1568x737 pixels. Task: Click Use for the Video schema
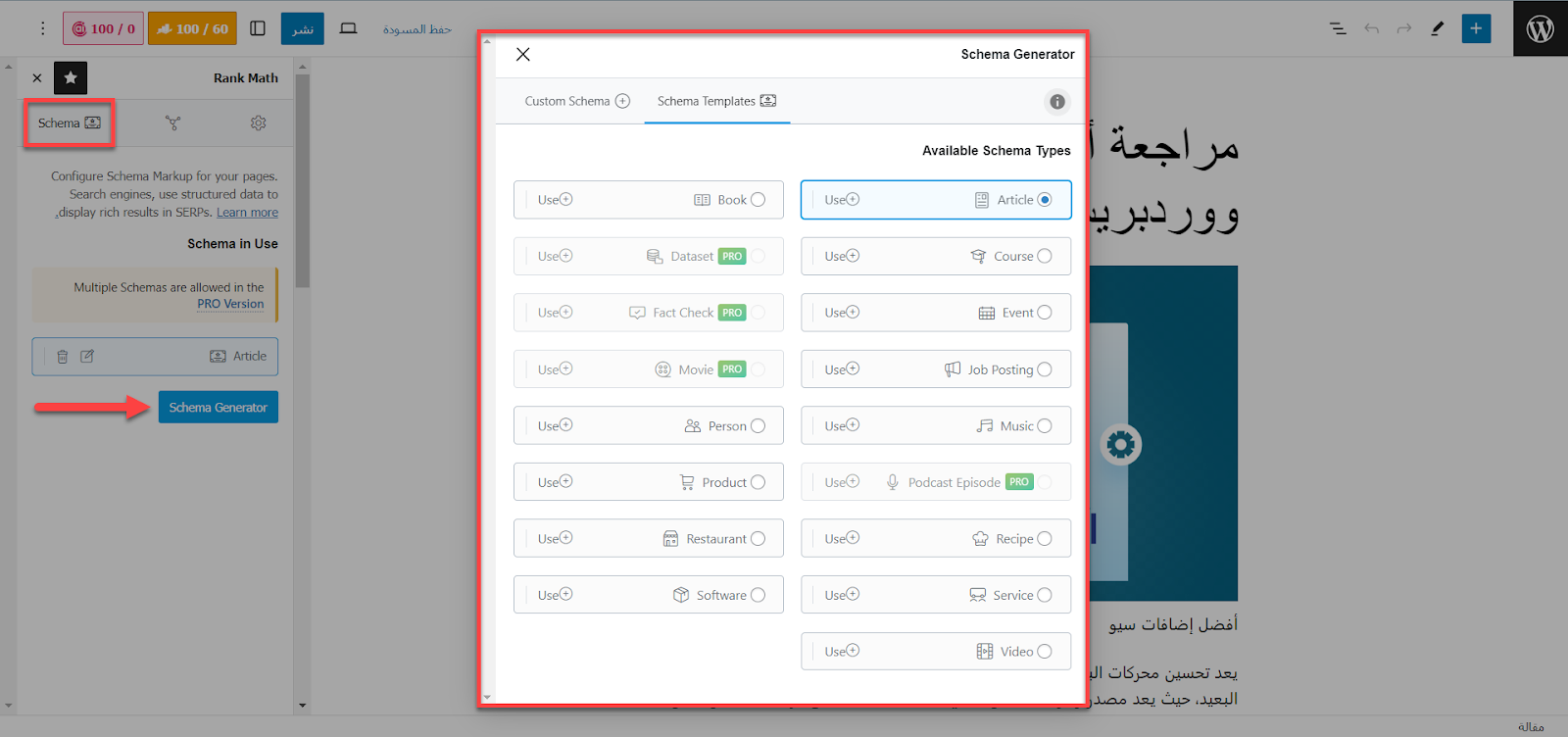tap(842, 651)
